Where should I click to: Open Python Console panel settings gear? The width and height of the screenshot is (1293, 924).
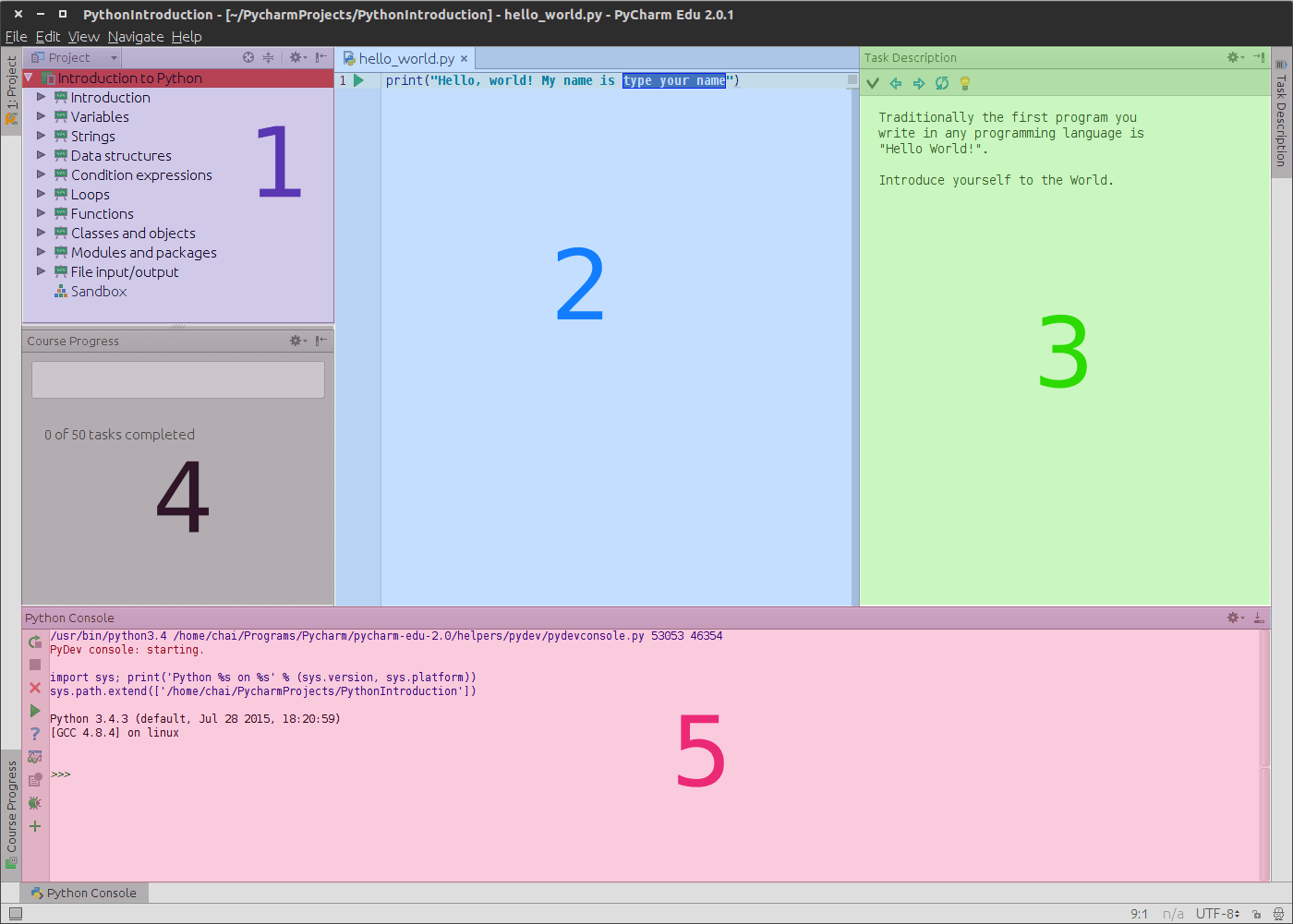click(1235, 618)
